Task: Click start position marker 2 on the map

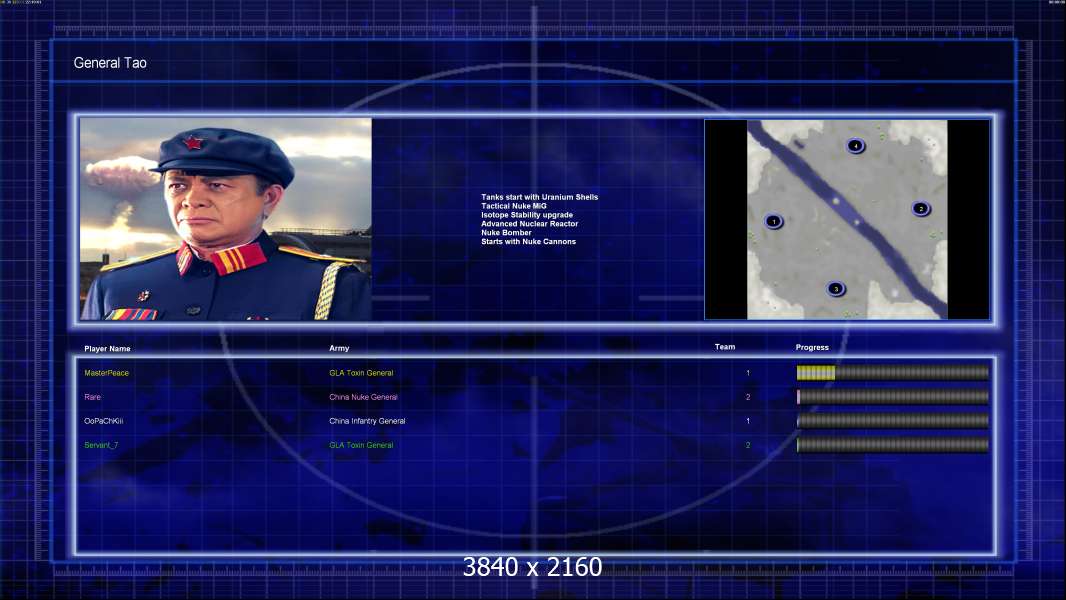Action: click(x=921, y=209)
